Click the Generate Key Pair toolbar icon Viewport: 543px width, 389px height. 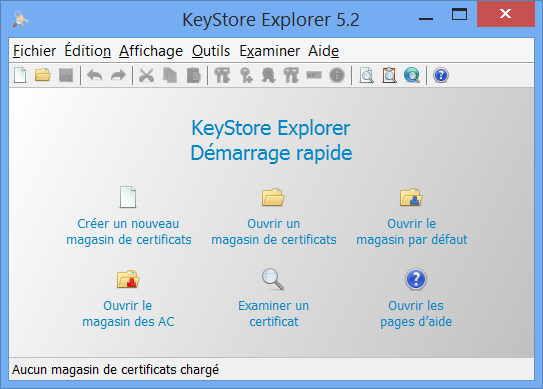pos(222,75)
